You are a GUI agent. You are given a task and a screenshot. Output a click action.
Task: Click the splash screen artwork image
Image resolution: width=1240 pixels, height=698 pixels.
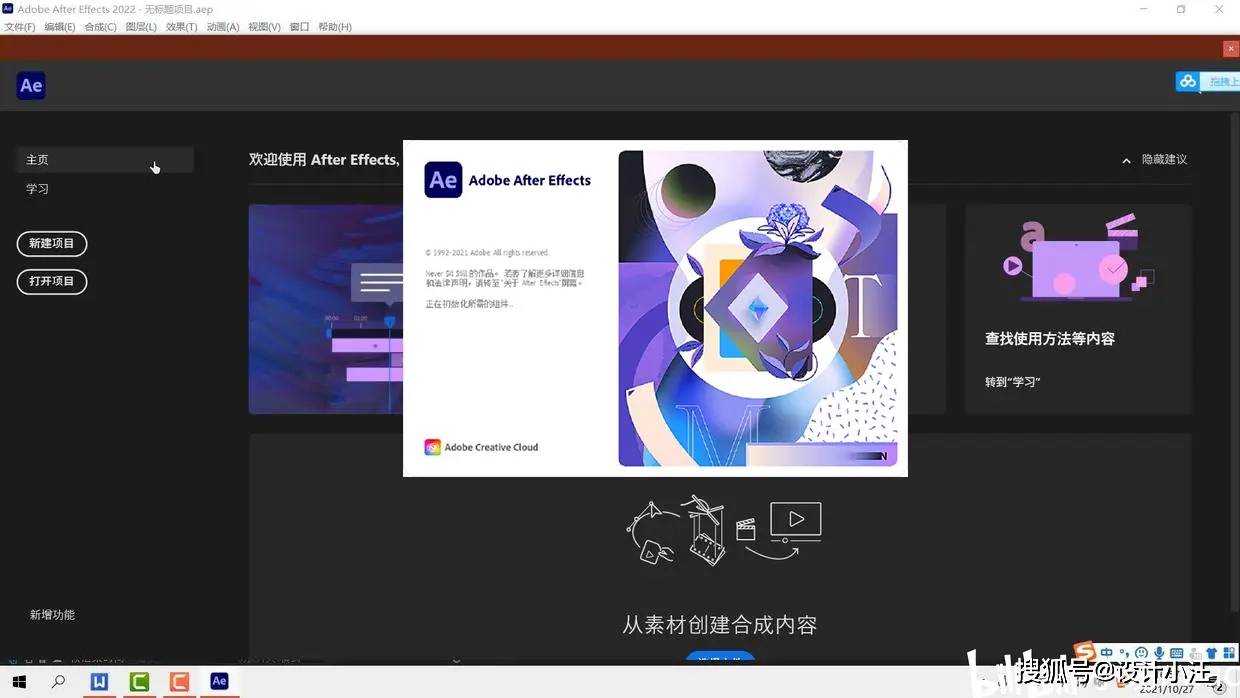pos(758,308)
